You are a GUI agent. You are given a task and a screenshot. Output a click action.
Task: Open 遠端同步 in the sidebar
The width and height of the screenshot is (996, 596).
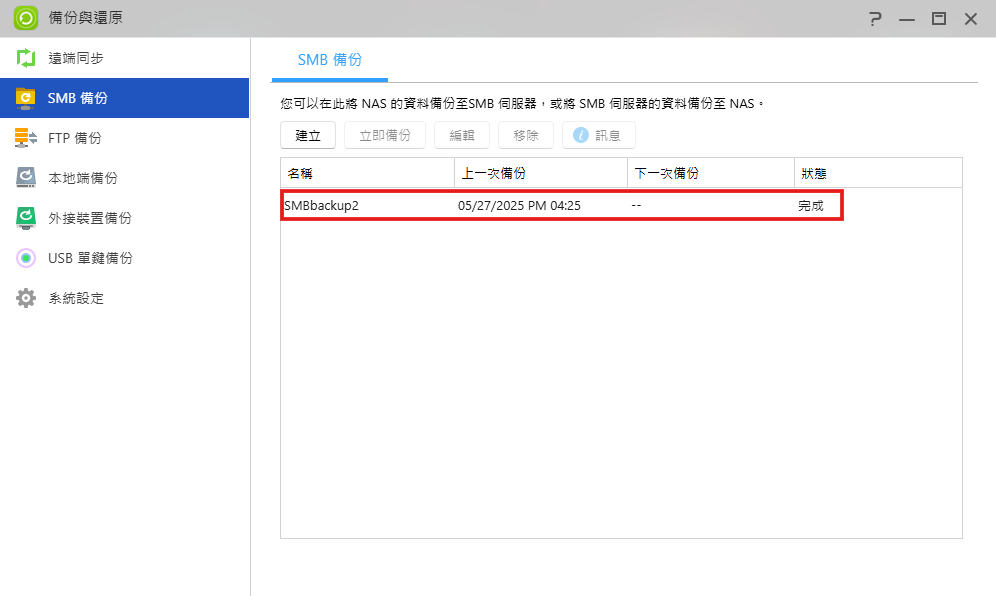(124, 58)
